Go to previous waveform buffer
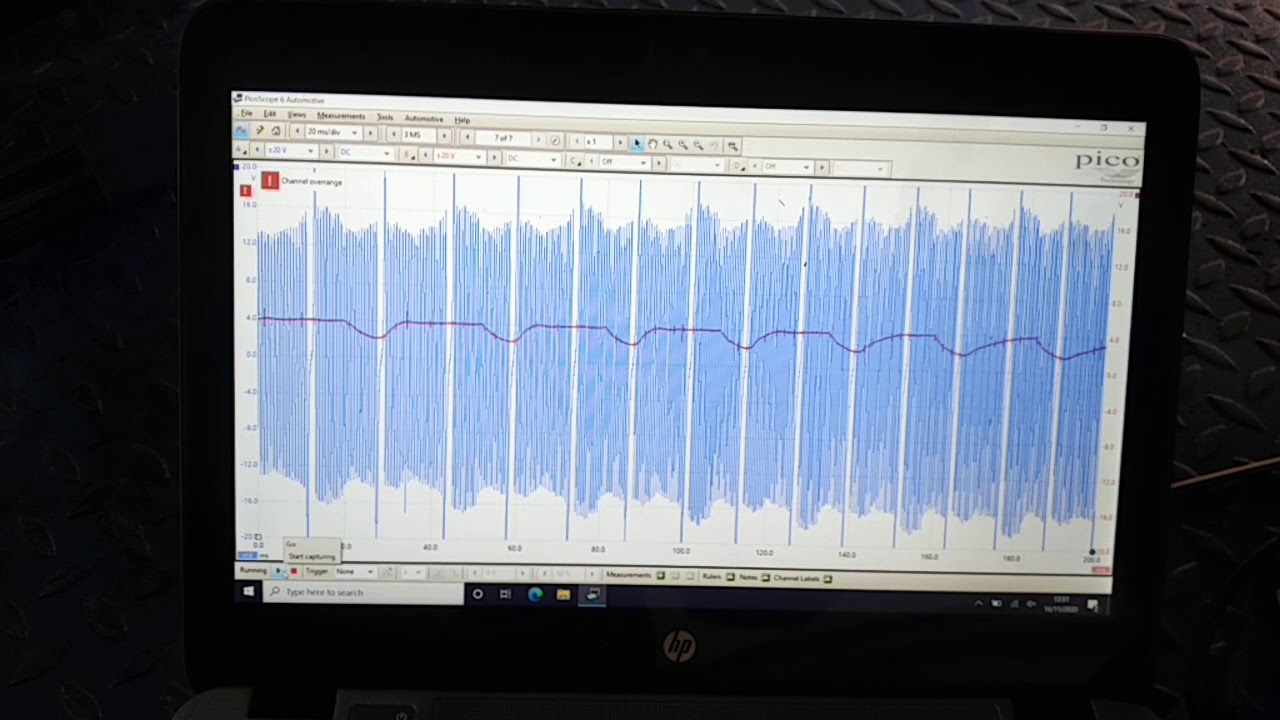This screenshot has height=720, width=1280. click(x=467, y=136)
